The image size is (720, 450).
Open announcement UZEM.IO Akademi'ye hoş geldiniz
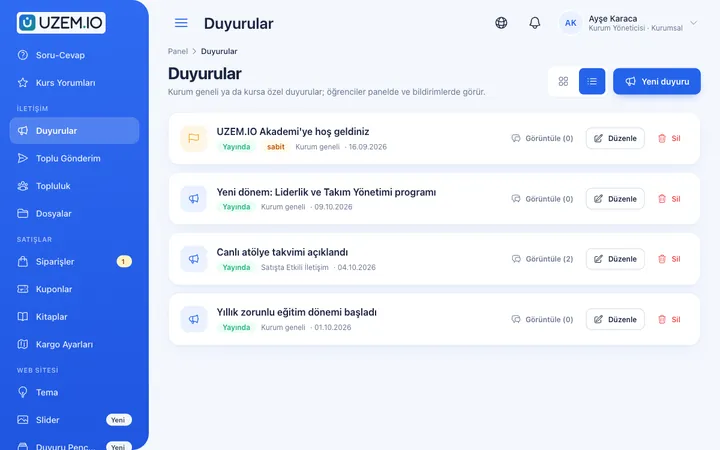(293, 132)
